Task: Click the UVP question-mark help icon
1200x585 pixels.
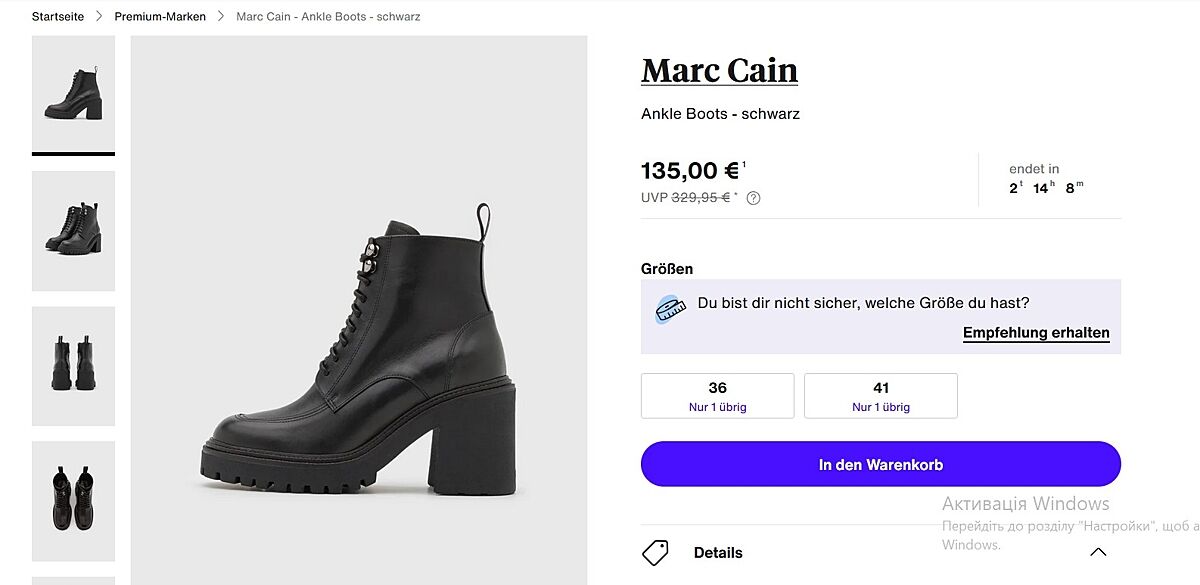Action: pyautogui.click(x=754, y=198)
